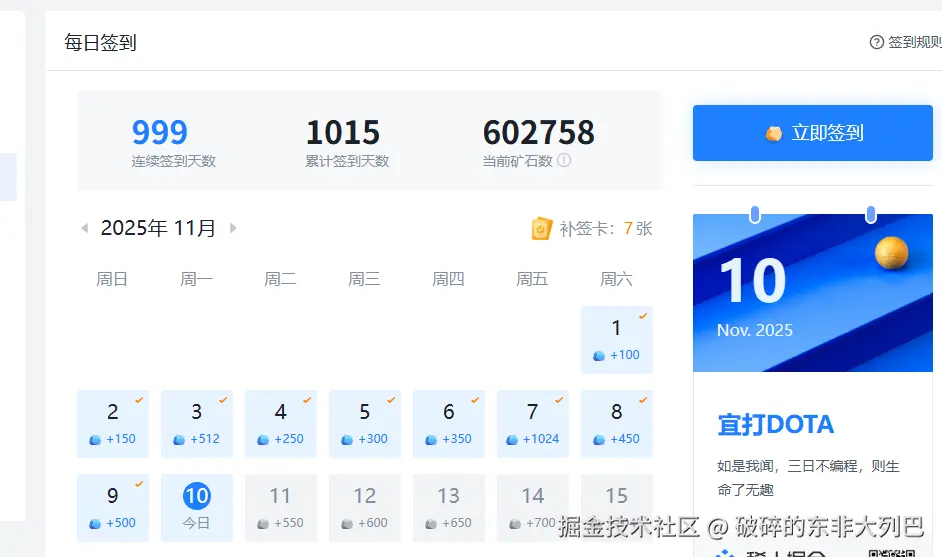Go to previous month arrow
The width and height of the screenshot is (942, 557).
85,228
